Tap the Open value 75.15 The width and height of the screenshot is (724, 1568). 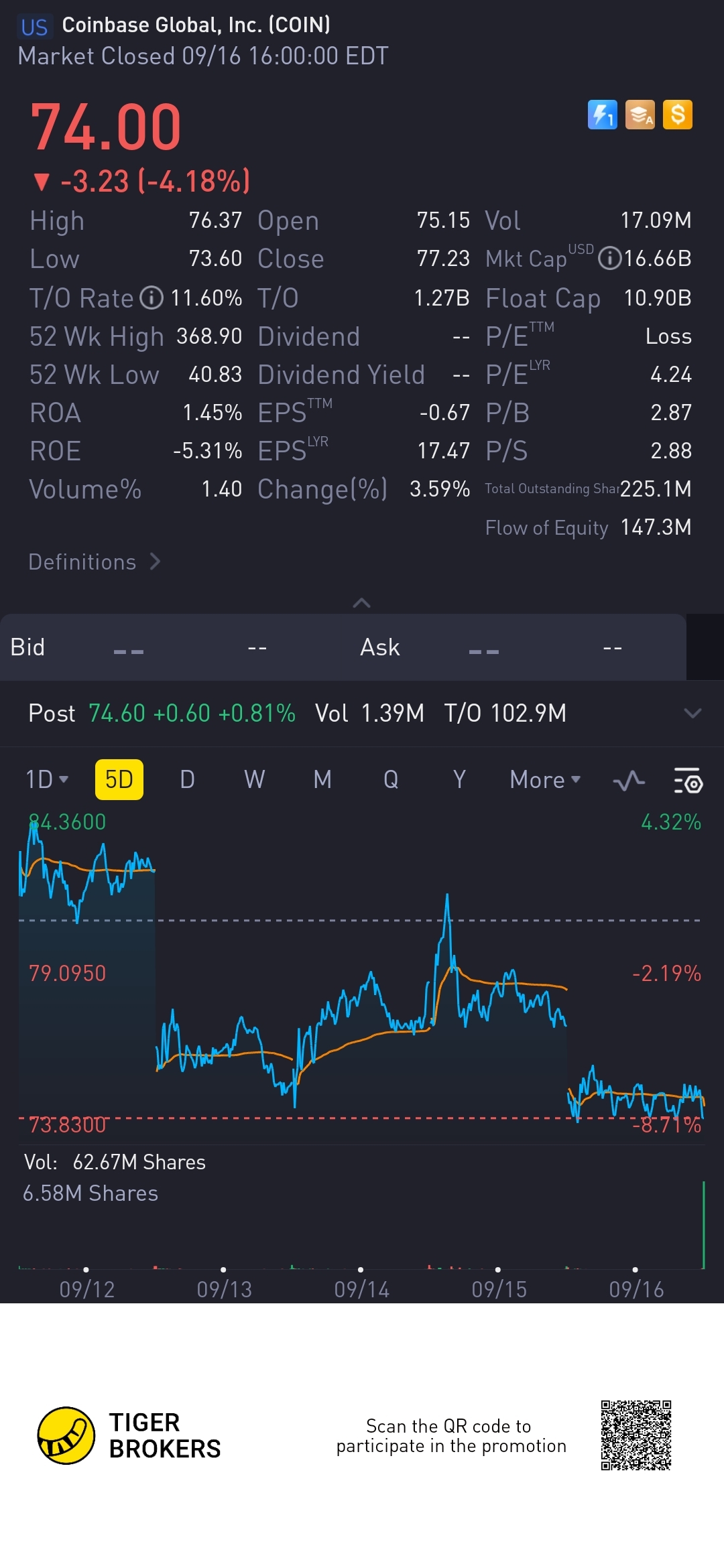click(443, 220)
